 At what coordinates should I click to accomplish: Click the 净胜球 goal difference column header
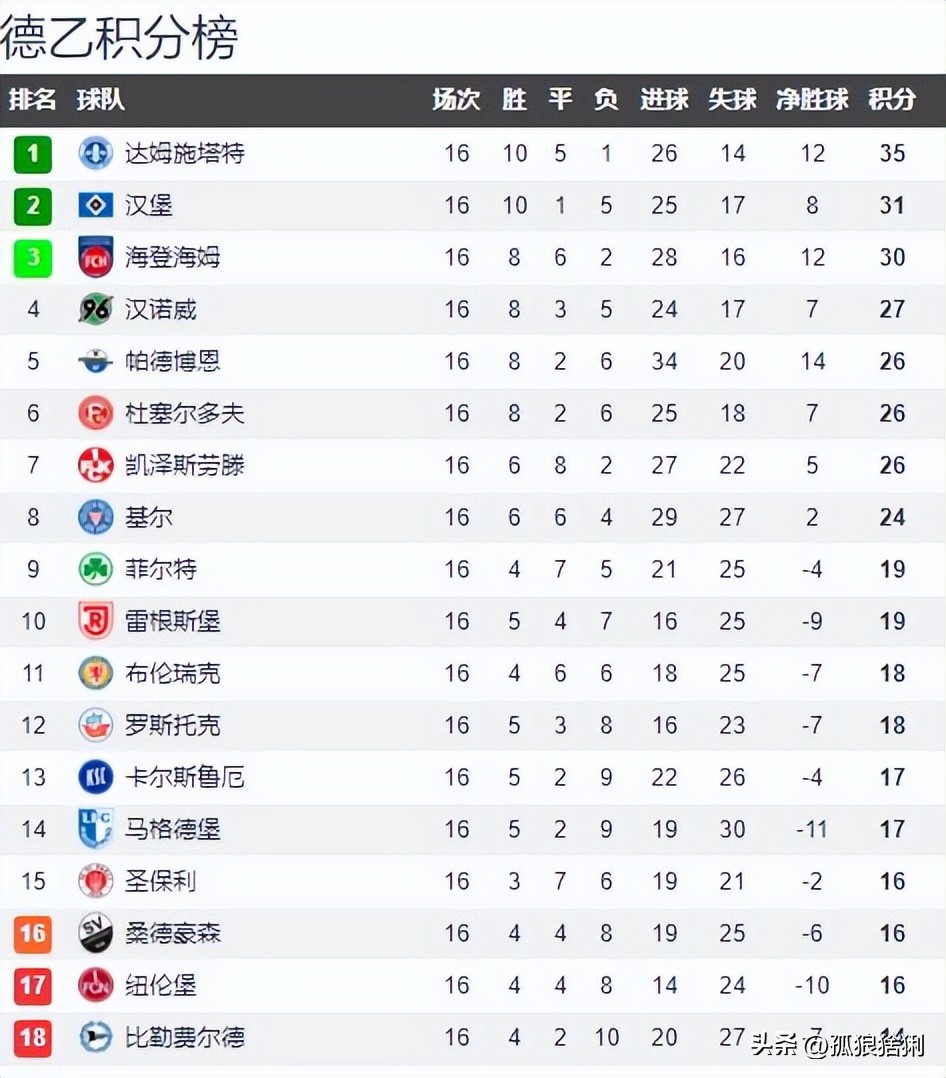(812, 100)
